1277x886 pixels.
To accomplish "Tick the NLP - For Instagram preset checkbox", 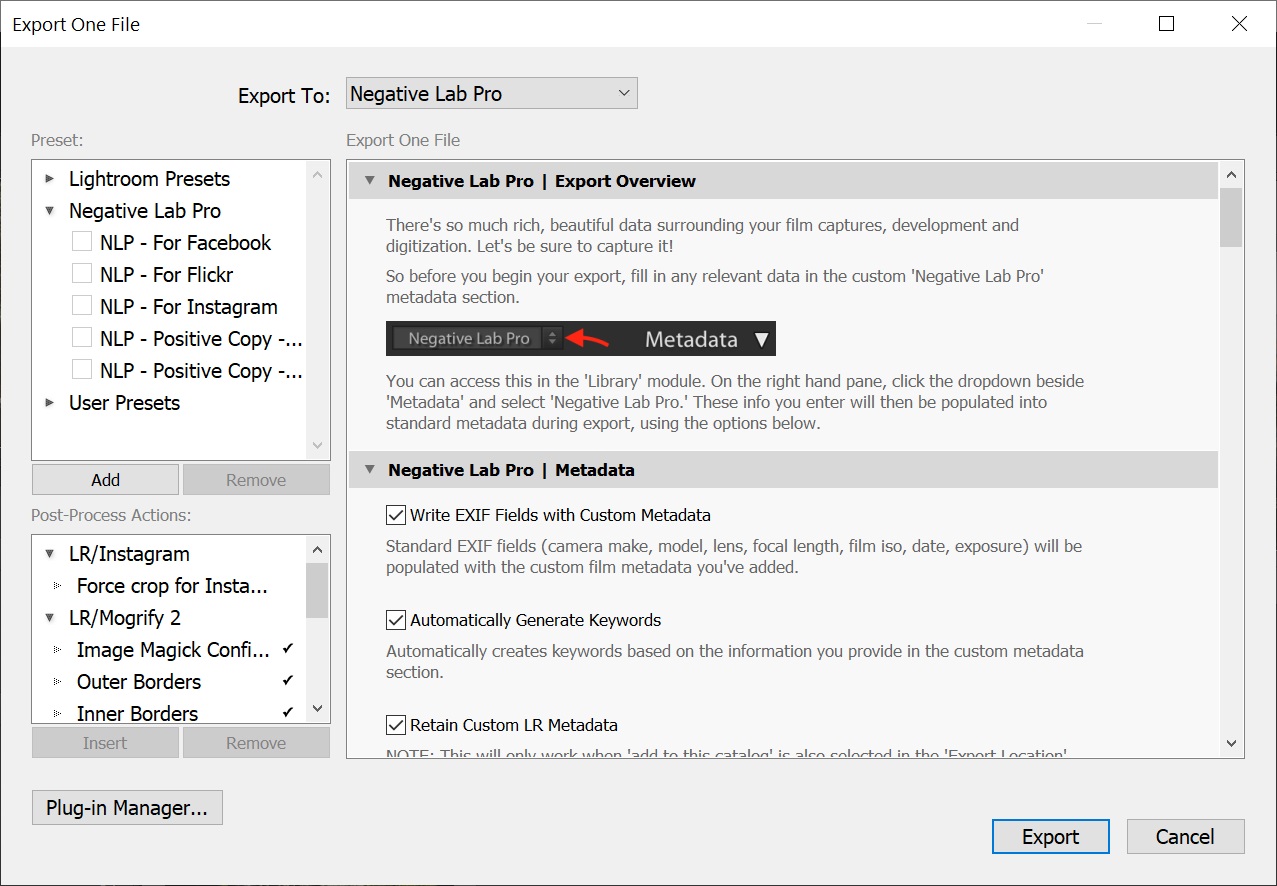I will coord(82,307).
